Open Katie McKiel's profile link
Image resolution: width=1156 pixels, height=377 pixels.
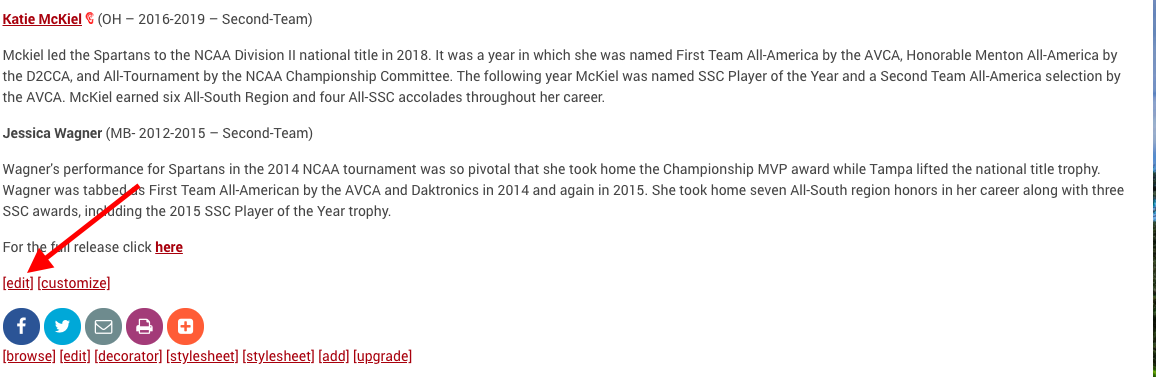[42, 19]
